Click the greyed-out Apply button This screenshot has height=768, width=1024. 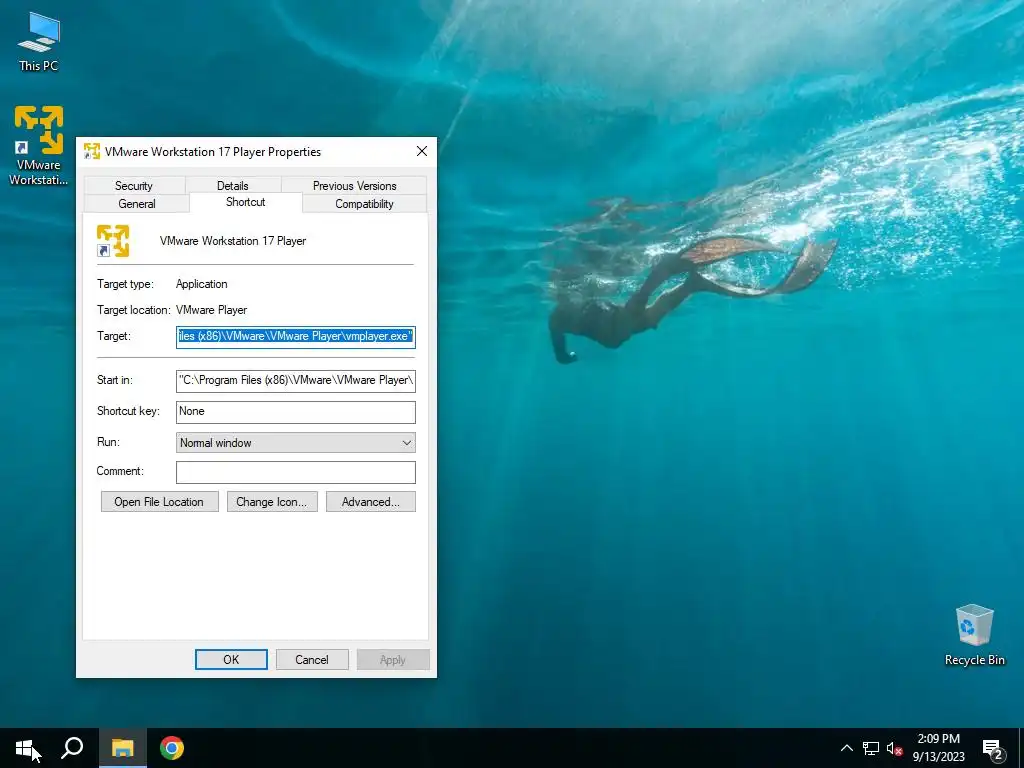click(393, 660)
